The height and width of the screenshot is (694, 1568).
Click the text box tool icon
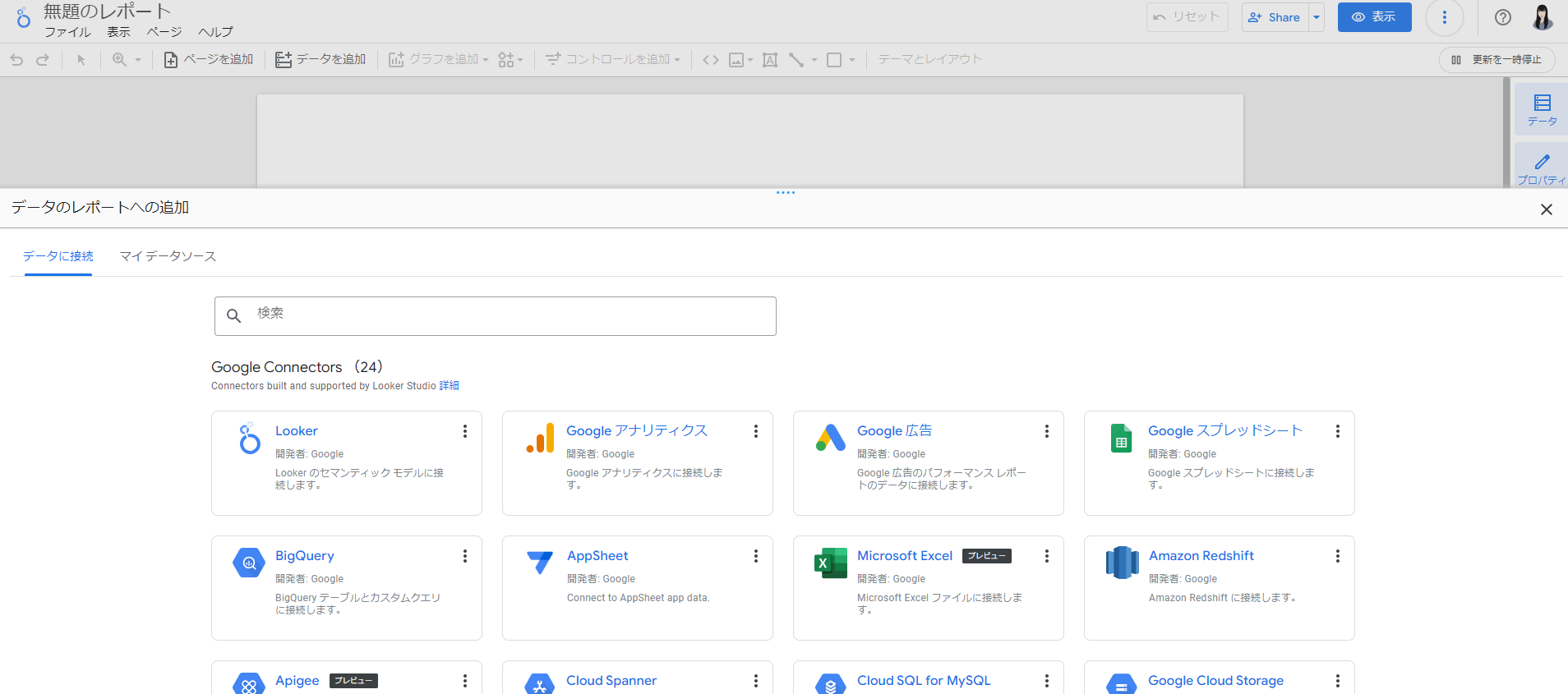click(x=770, y=60)
